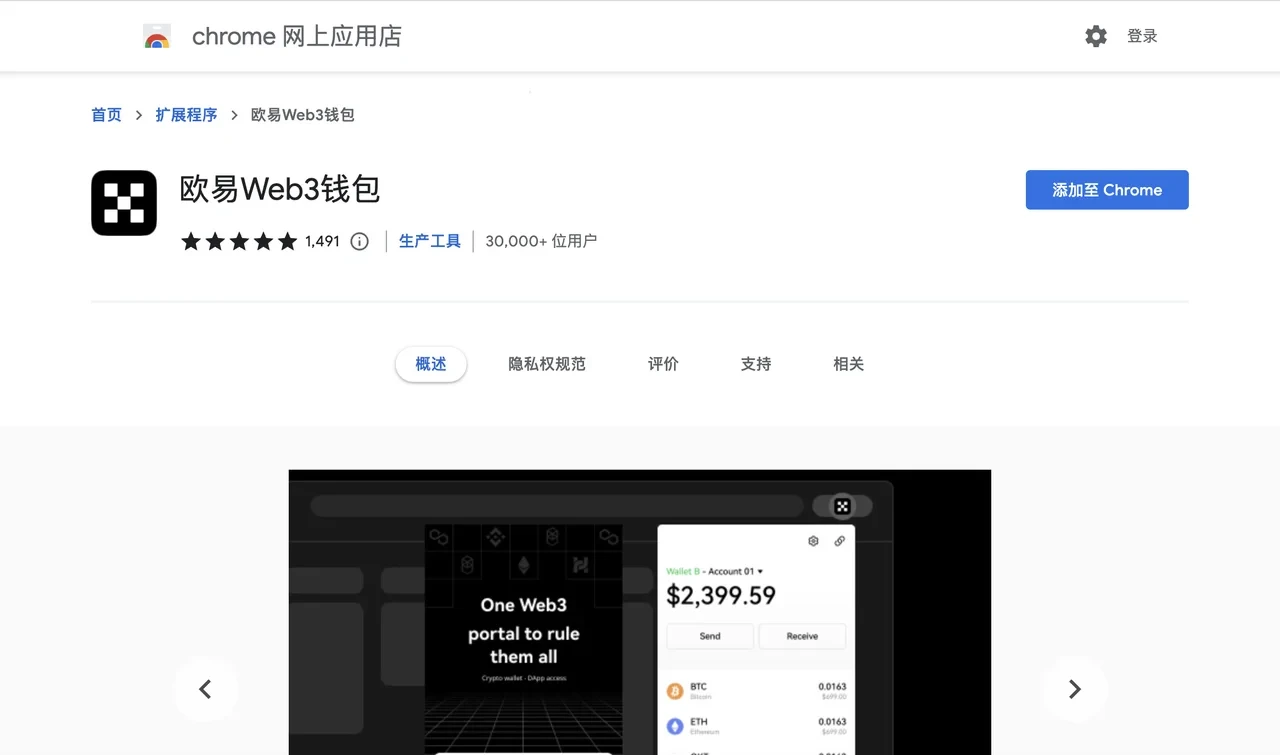Open the settings gear inside the wallet popup preview
The height and width of the screenshot is (755, 1280).
812,540
